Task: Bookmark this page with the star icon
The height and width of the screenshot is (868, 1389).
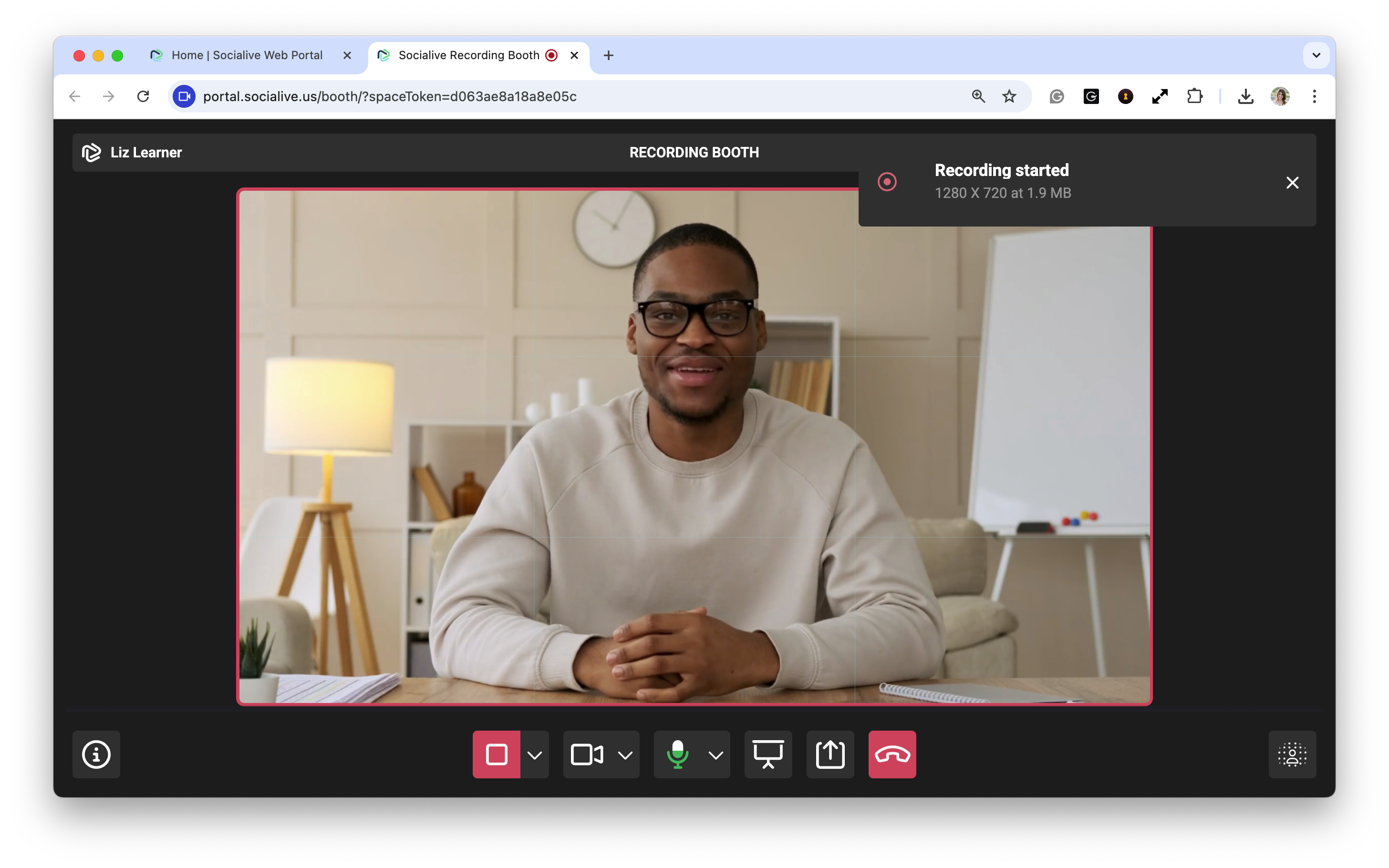Action: 1009,96
